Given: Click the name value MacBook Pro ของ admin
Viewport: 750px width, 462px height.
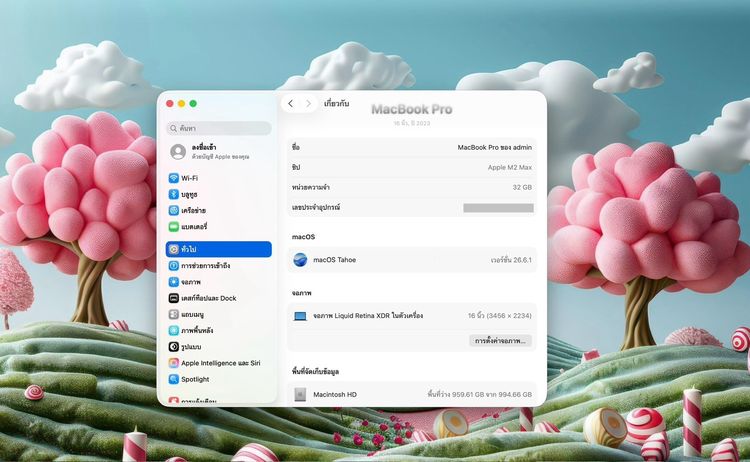Looking at the screenshot, I should tap(495, 147).
